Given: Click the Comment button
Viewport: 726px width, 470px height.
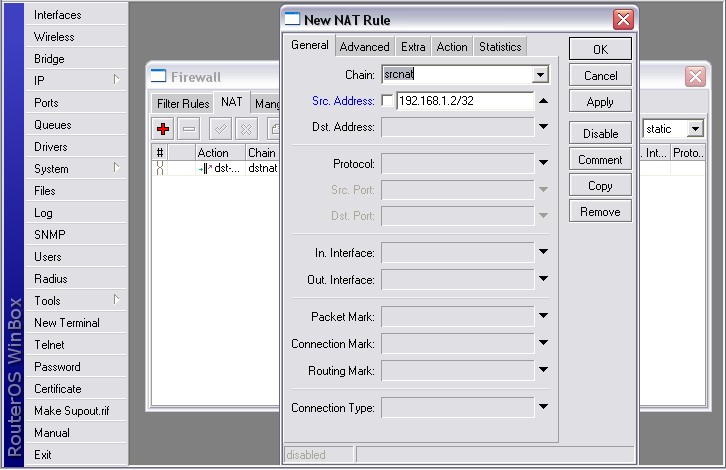Looking at the screenshot, I should coord(600,160).
